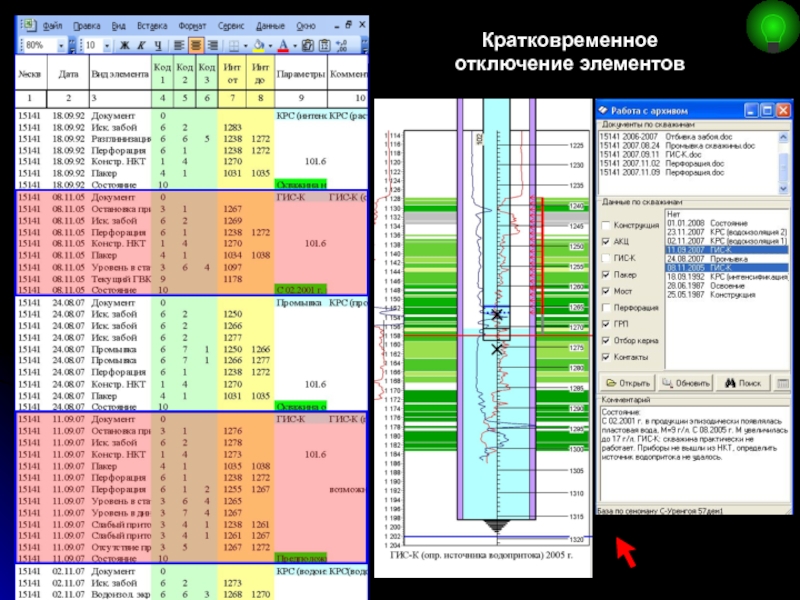Center-align the cell text

pos(196,46)
